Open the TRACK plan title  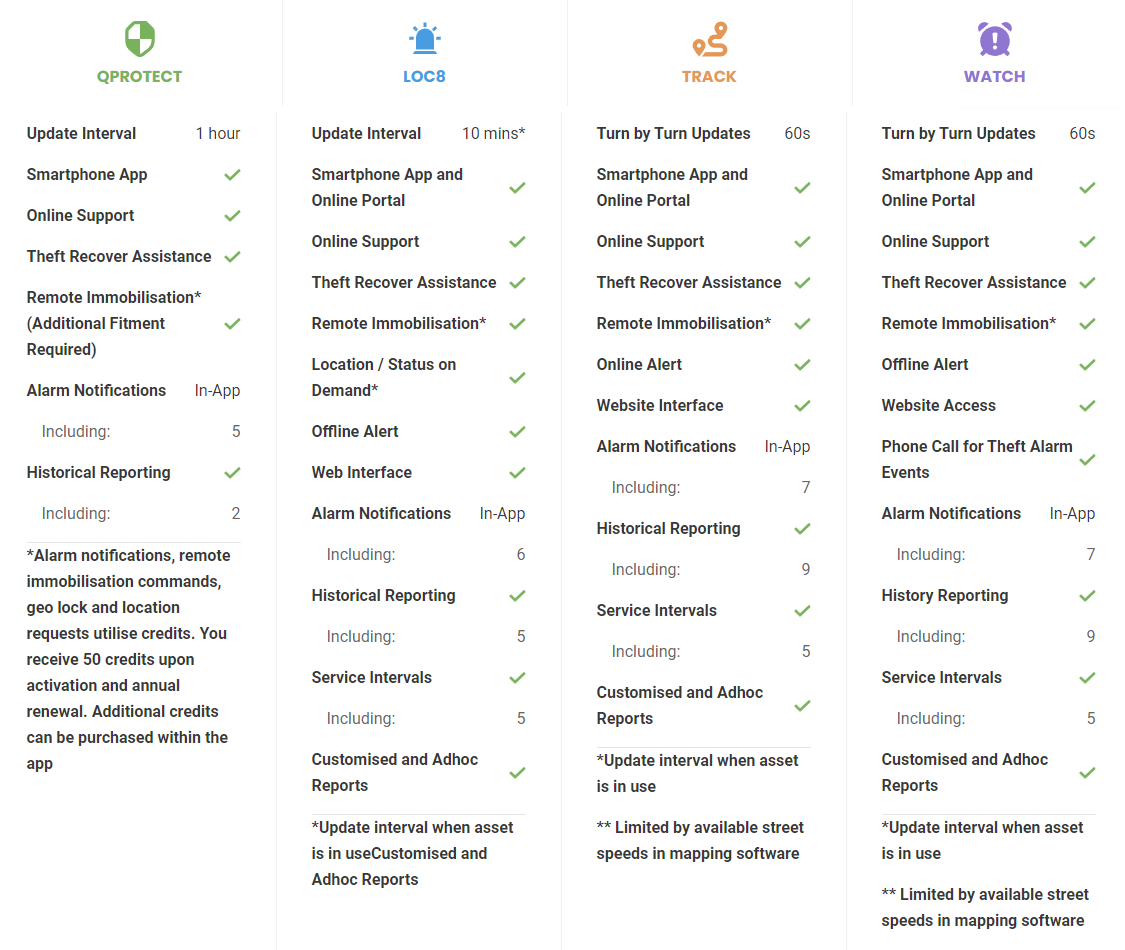[709, 77]
